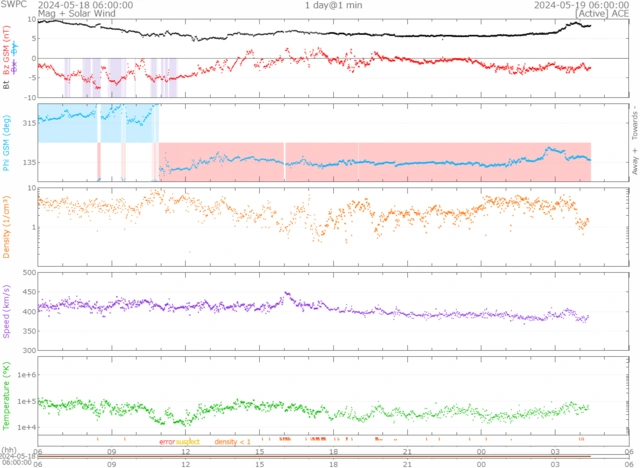Enable the struck-through Bx/By series labels

(x=16, y=47)
